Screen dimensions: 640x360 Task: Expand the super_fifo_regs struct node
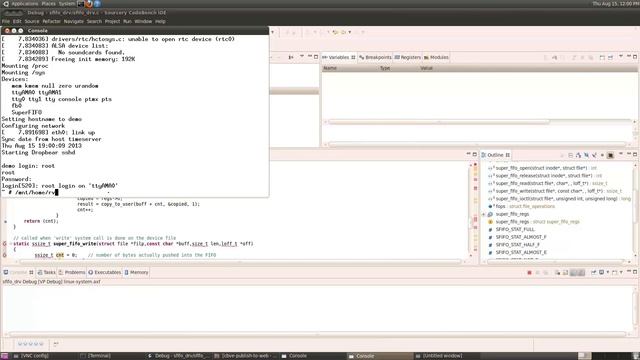tap(484, 214)
